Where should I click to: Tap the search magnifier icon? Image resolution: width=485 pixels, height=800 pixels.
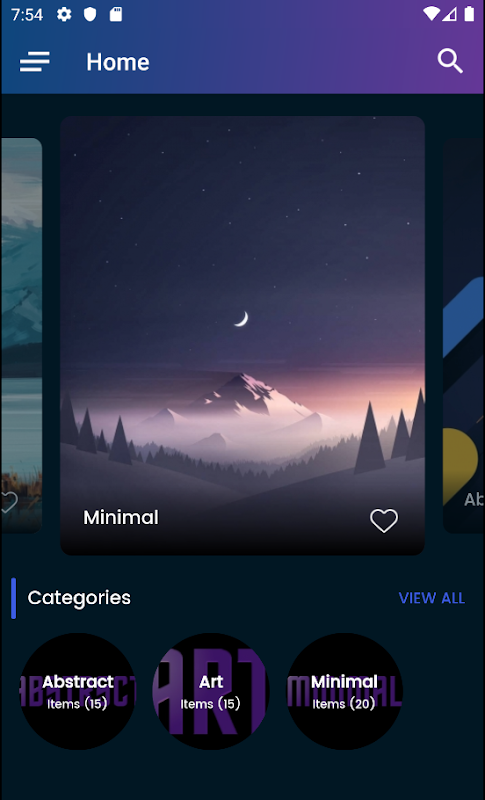click(450, 62)
